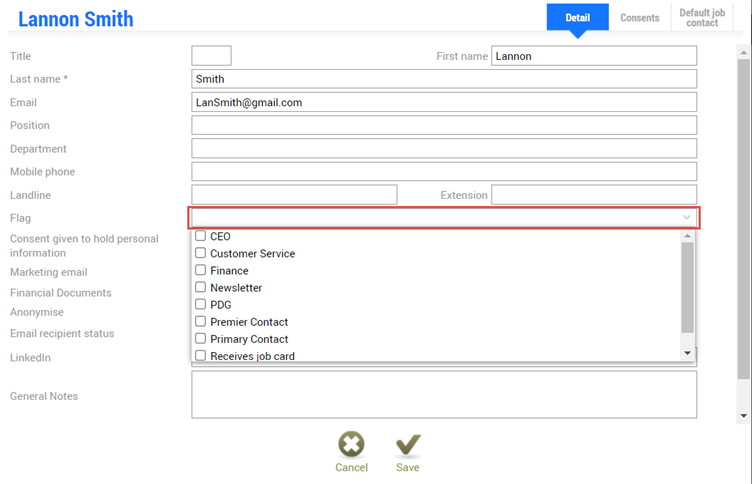Tick the Primary Contact checkbox
This screenshot has width=752, height=484.
[201, 339]
